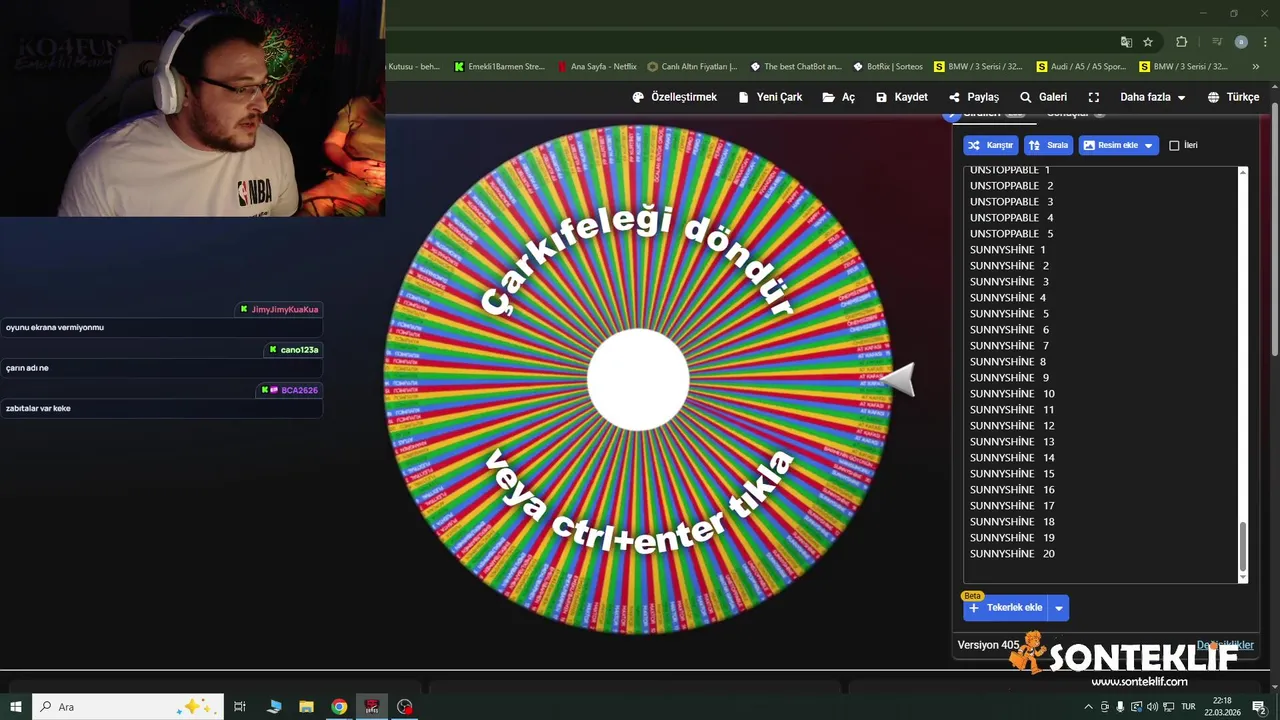Open the taskbar microphone icon
The image size is (1280, 720).
[1120, 707]
